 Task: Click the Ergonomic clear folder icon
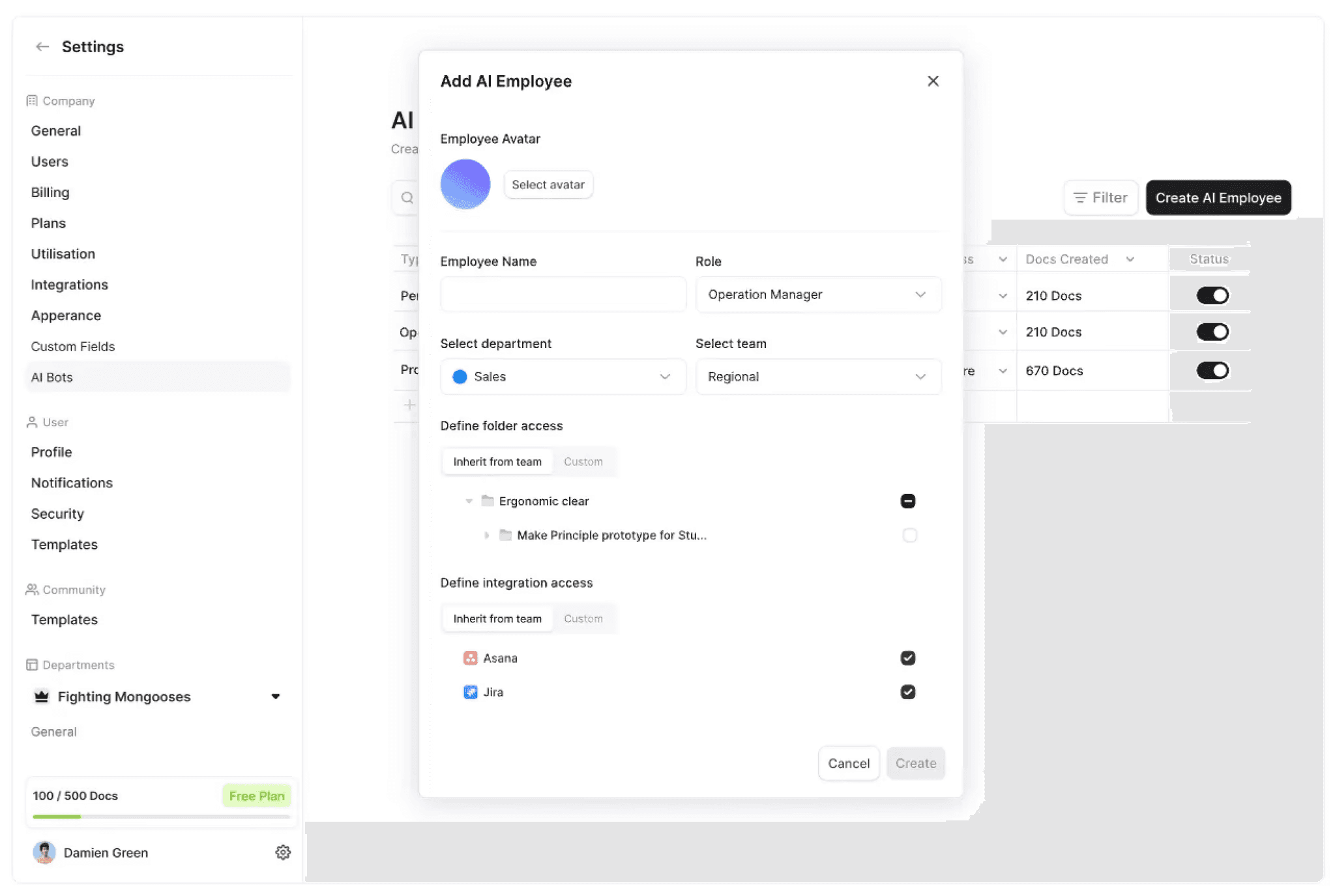tap(487, 500)
